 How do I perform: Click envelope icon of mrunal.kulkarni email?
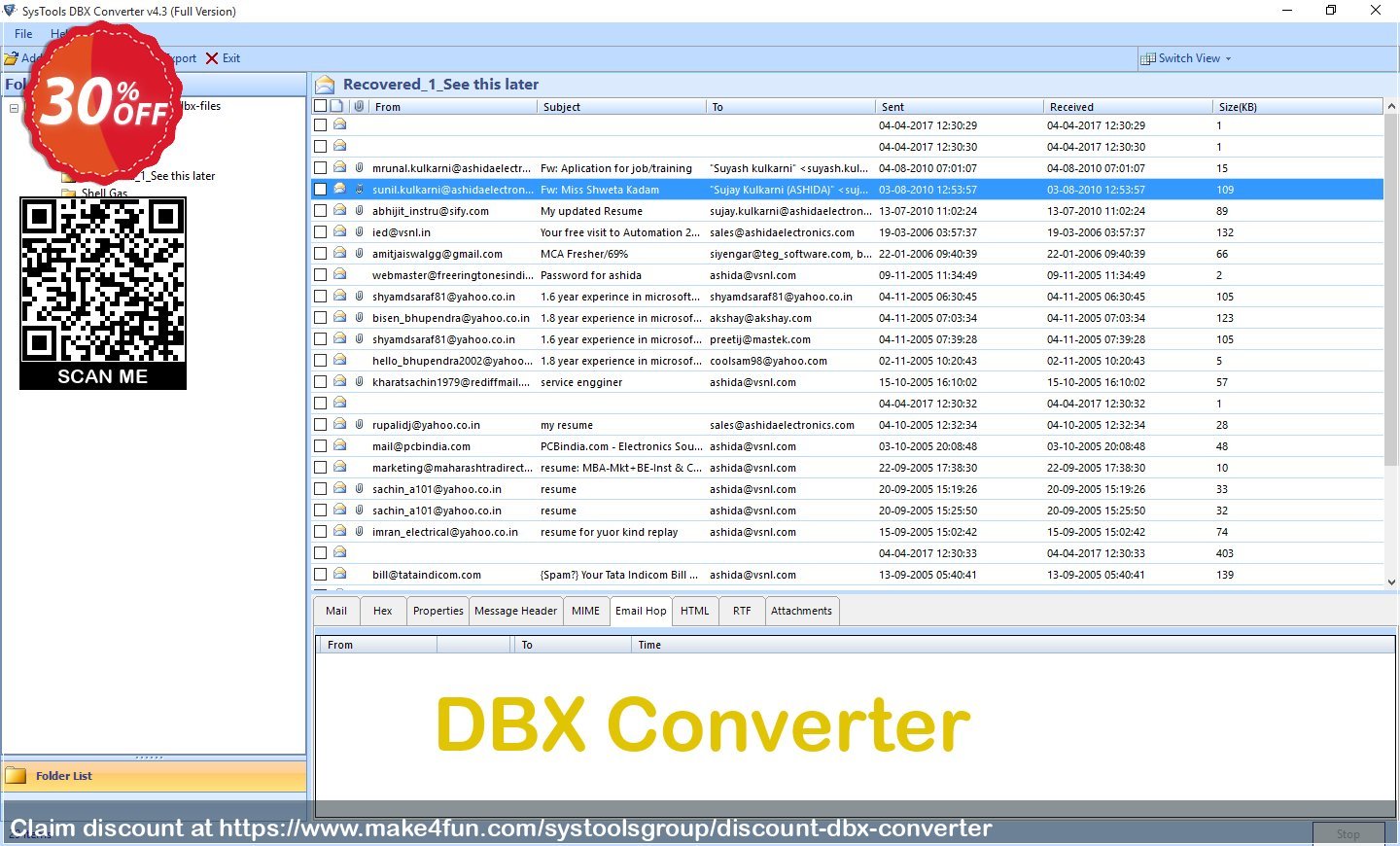tap(339, 167)
